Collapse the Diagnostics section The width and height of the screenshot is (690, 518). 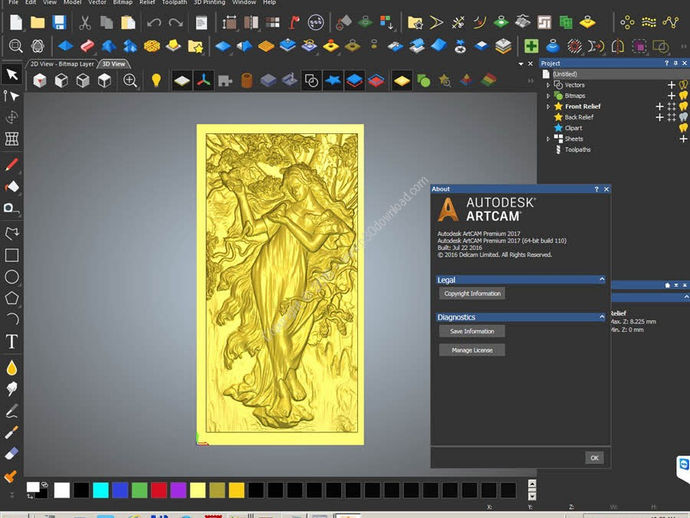[602, 317]
